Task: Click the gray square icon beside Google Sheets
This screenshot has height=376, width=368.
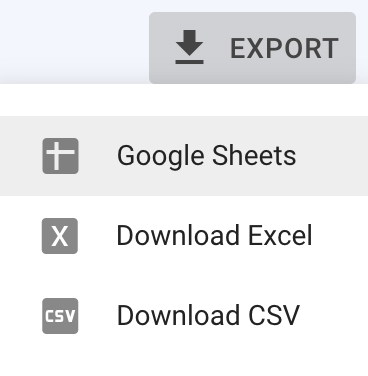Action: (60, 156)
